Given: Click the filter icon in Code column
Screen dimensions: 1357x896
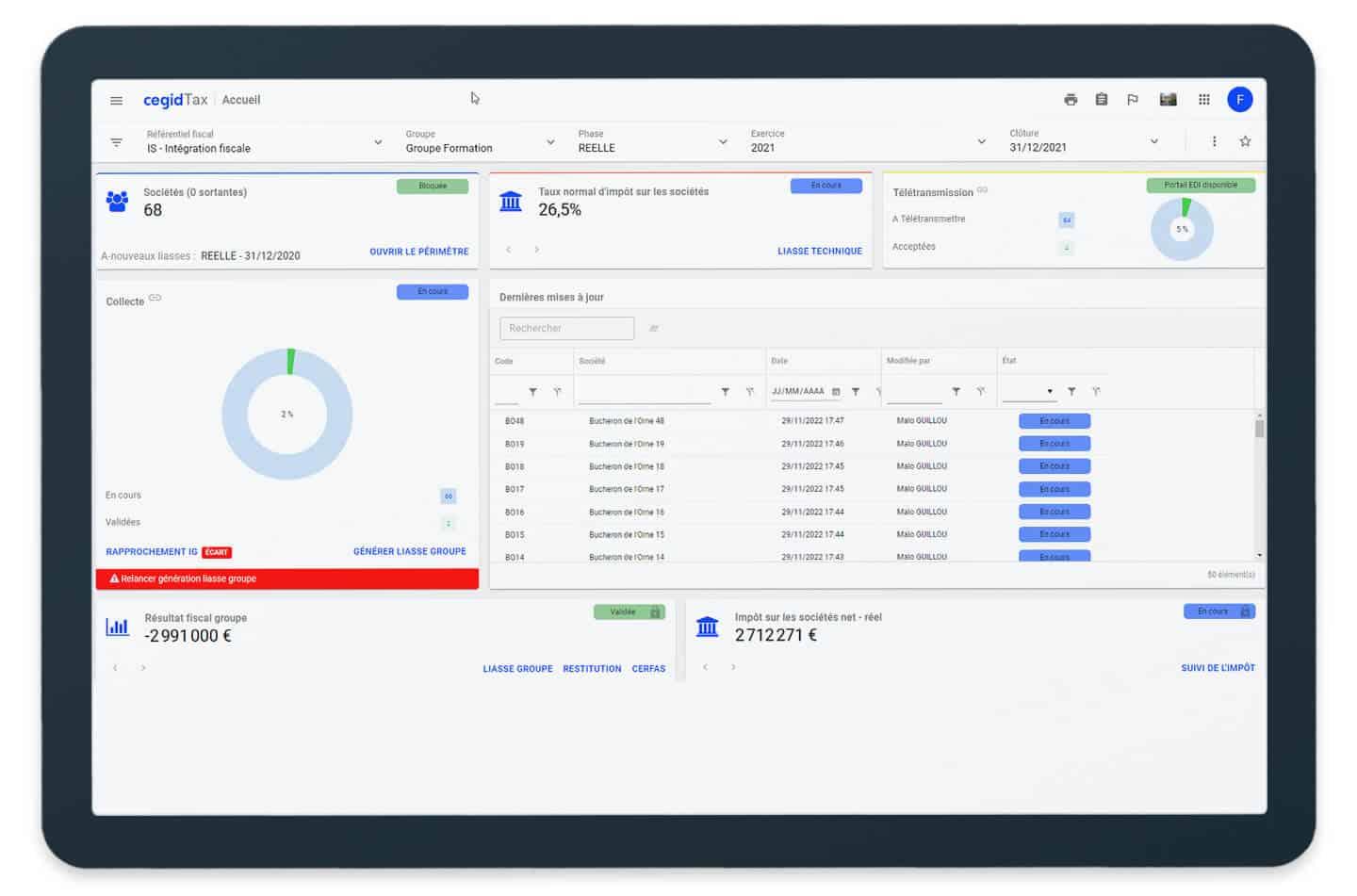Looking at the screenshot, I should coord(533,392).
